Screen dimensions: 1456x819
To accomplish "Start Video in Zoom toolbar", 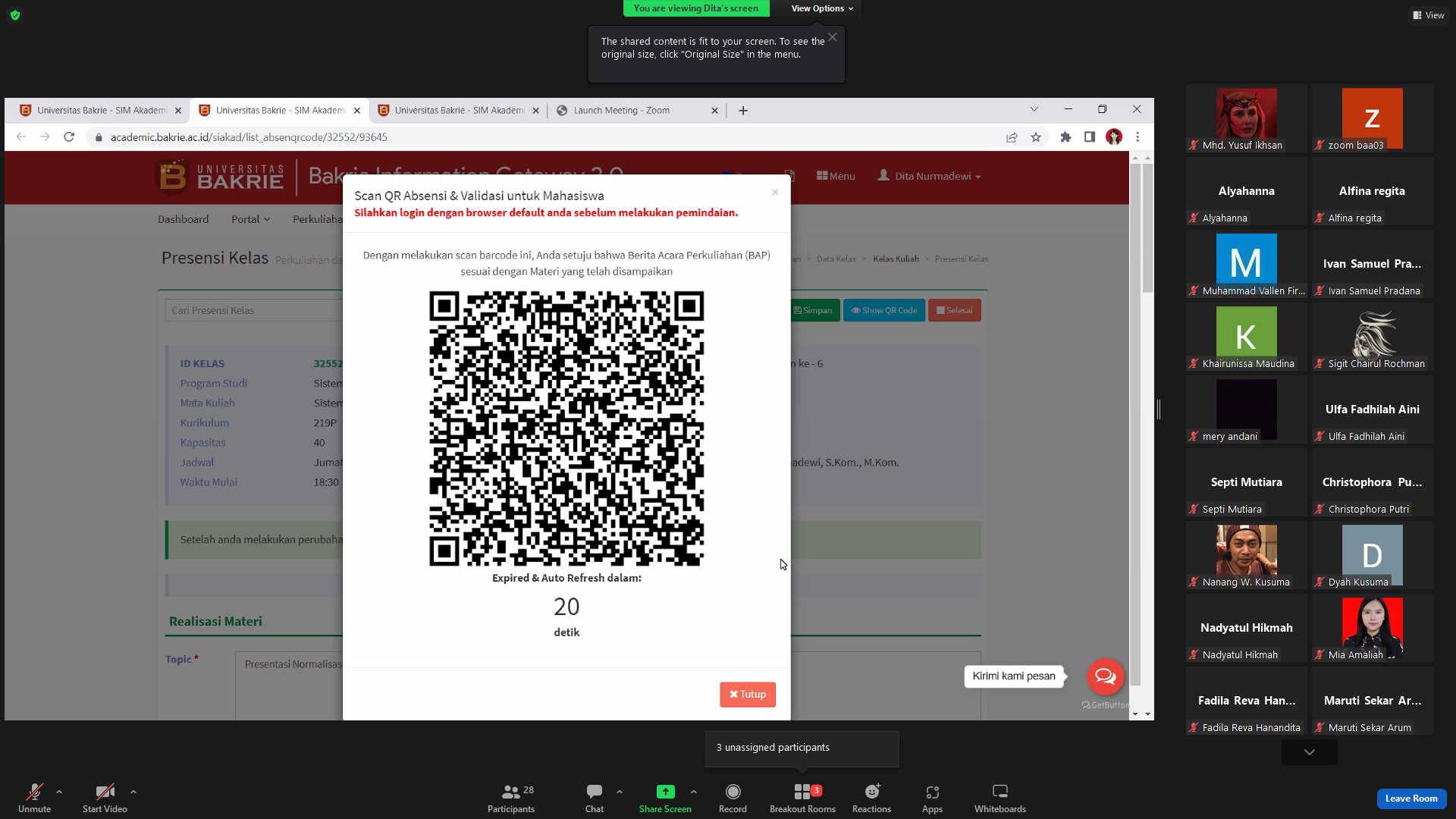I will click(x=105, y=798).
